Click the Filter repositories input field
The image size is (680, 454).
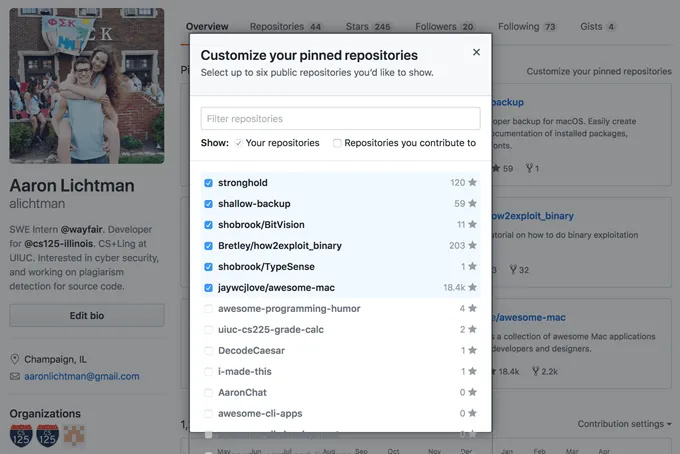(340, 119)
